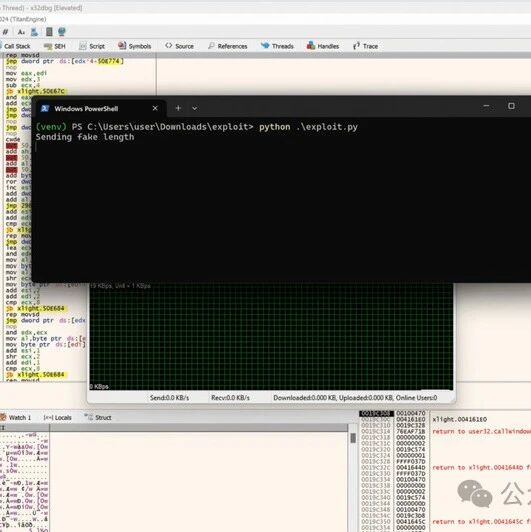Click the 'Send:0.0 KB/s' status in the Xlight window
The image size is (531, 532).
(x=169, y=398)
